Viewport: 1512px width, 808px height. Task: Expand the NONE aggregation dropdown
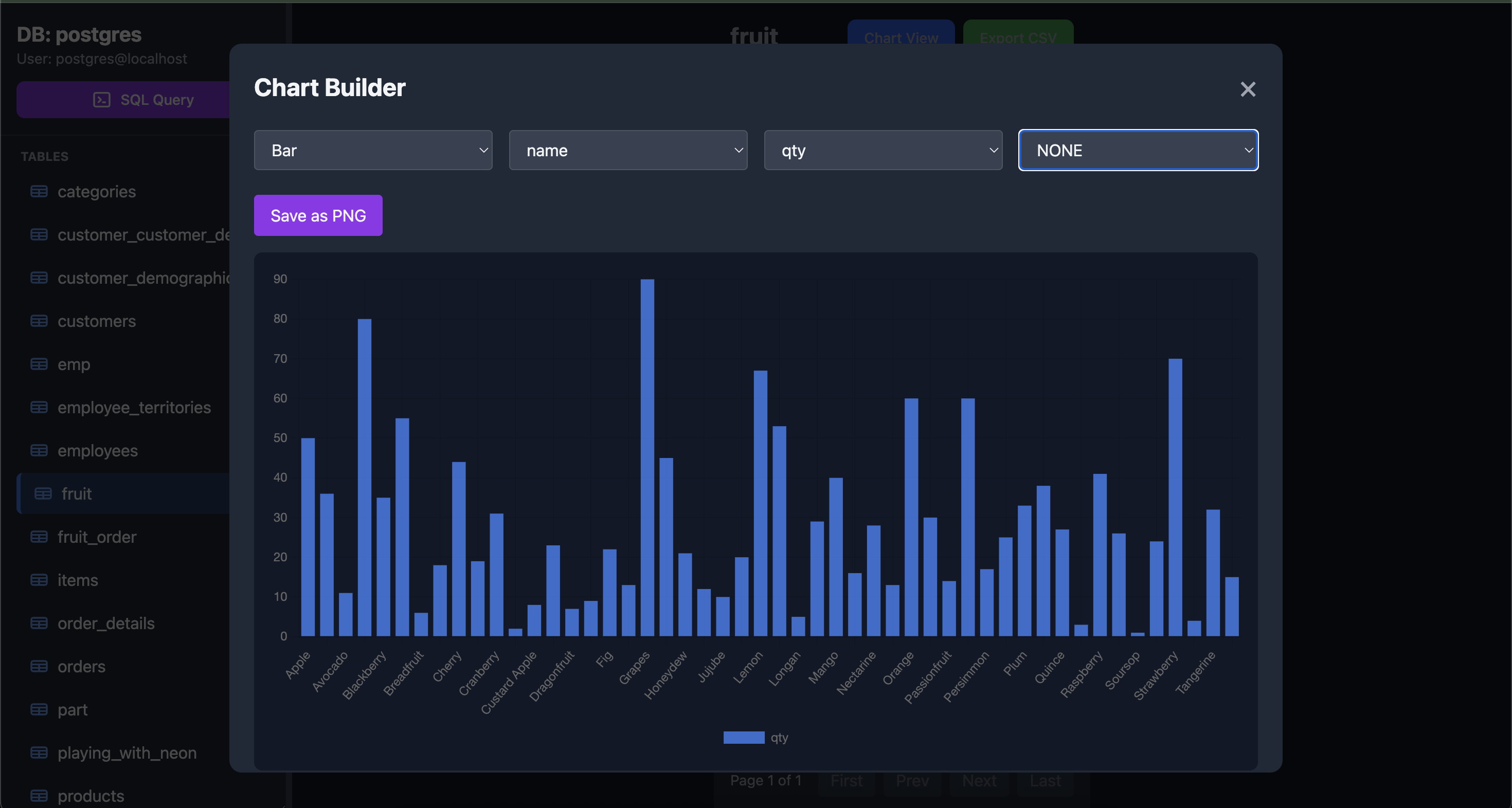[x=1138, y=150]
